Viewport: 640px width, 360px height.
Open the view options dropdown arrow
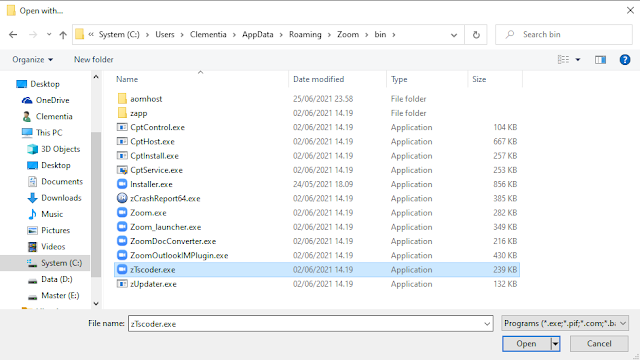click(578, 60)
